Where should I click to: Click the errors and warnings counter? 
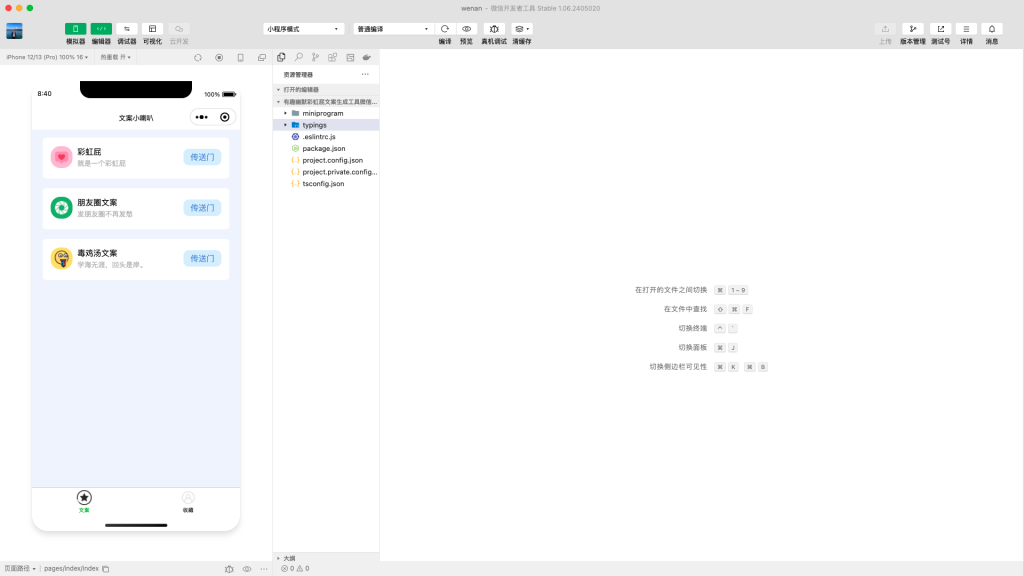click(x=295, y=569)
